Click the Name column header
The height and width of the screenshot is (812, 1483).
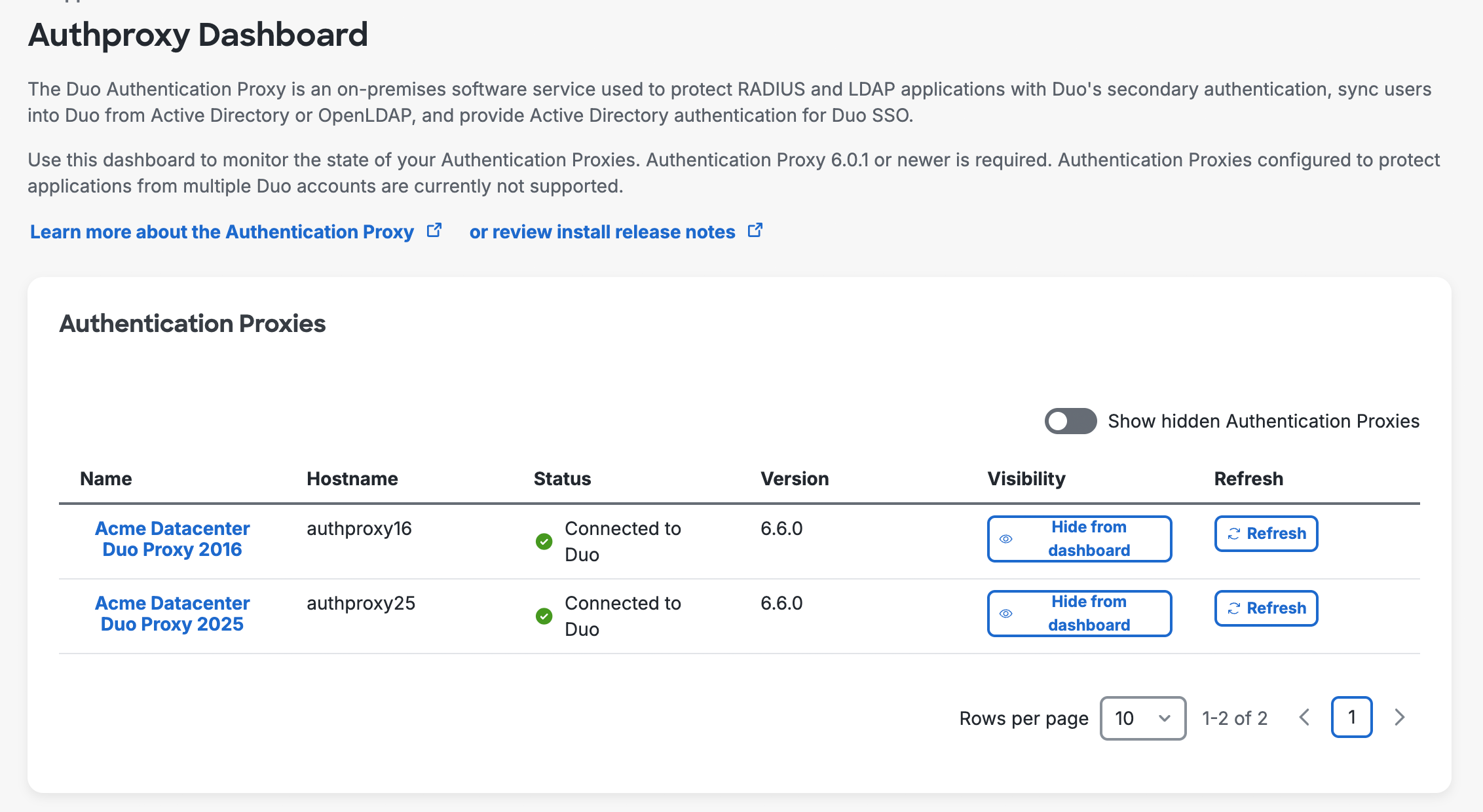[105, 479]
